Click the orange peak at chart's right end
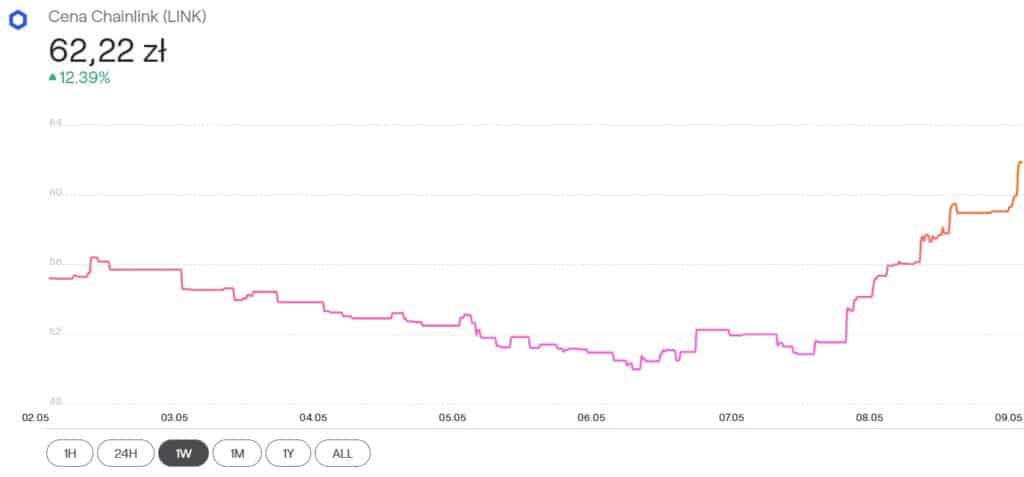The image size is (1024, 477). click(1019, 162)
